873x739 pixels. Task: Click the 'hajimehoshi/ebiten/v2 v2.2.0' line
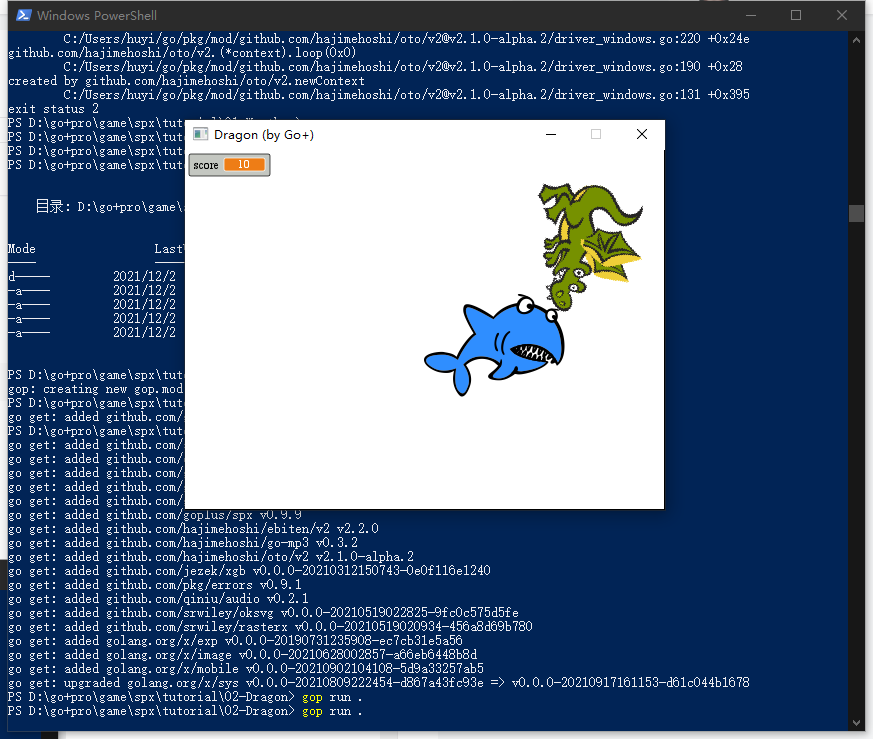193,528
